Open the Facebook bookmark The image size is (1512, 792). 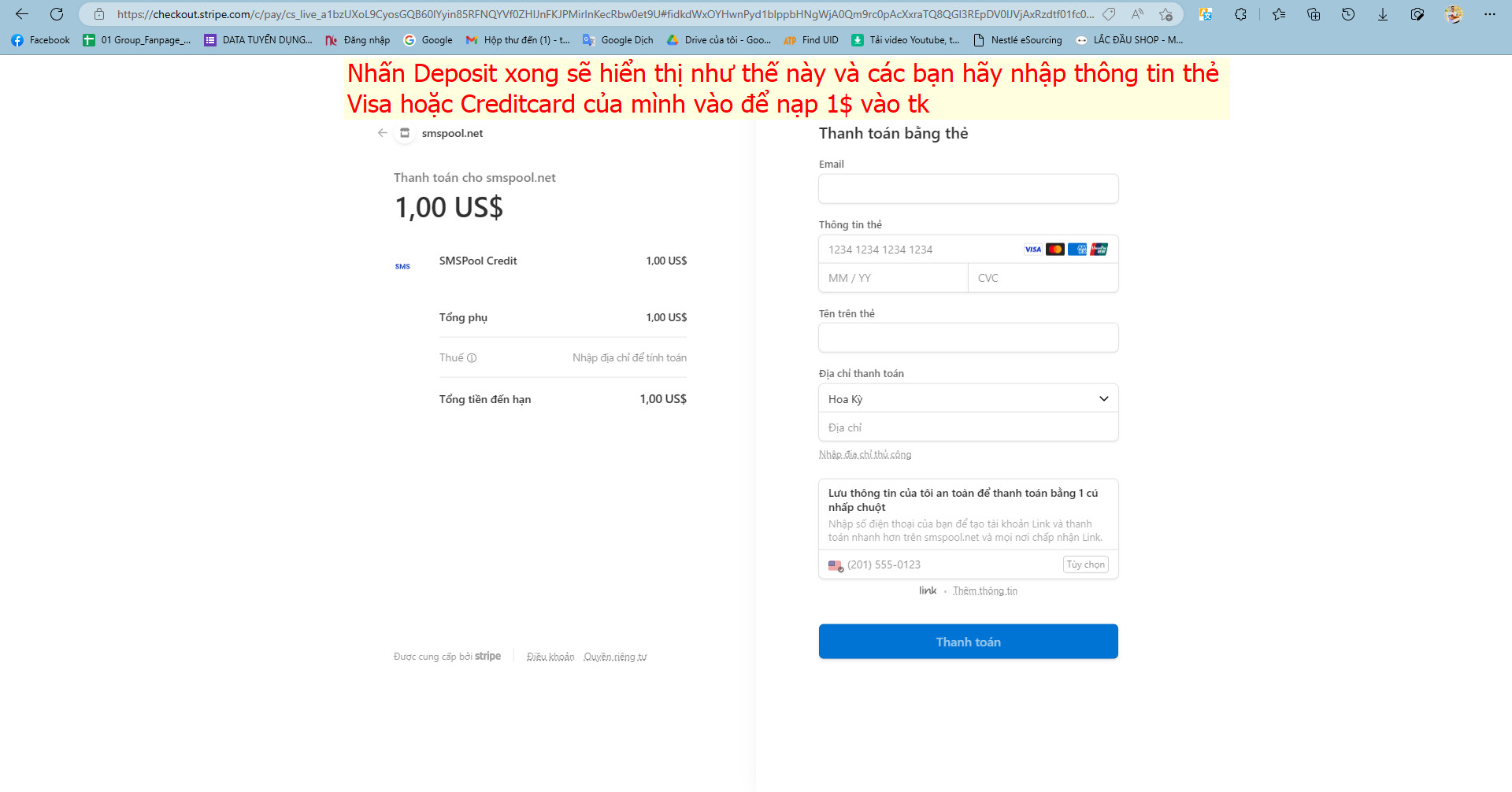tap(41, 40)
